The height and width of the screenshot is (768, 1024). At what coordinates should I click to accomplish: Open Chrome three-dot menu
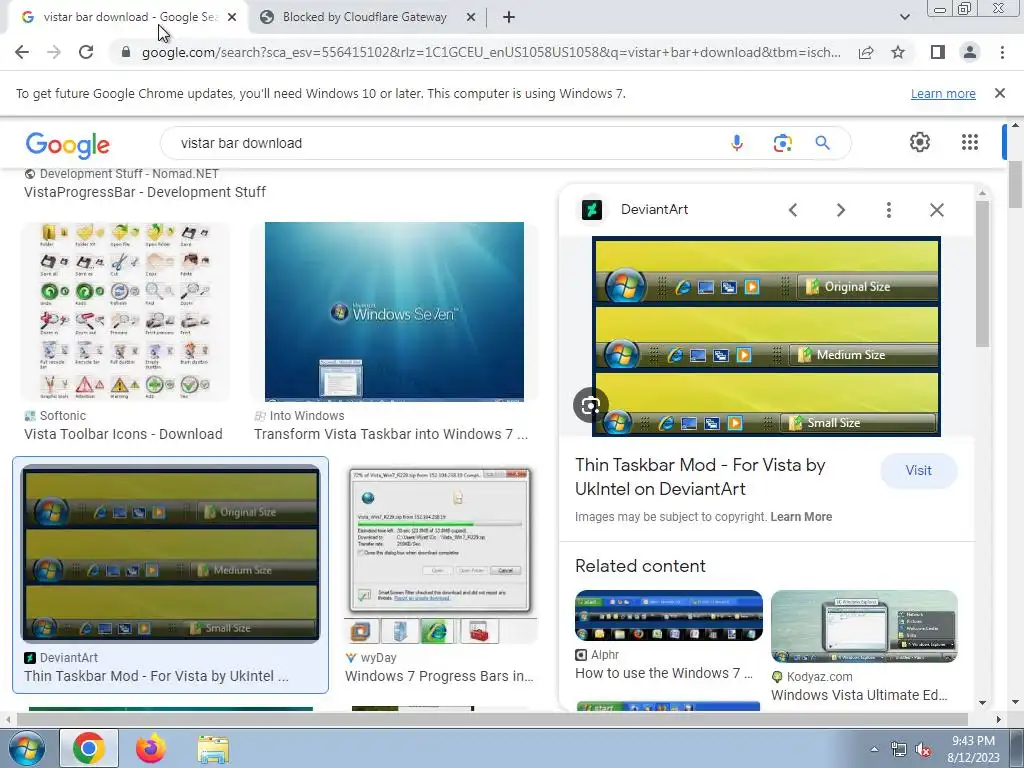1002,52
